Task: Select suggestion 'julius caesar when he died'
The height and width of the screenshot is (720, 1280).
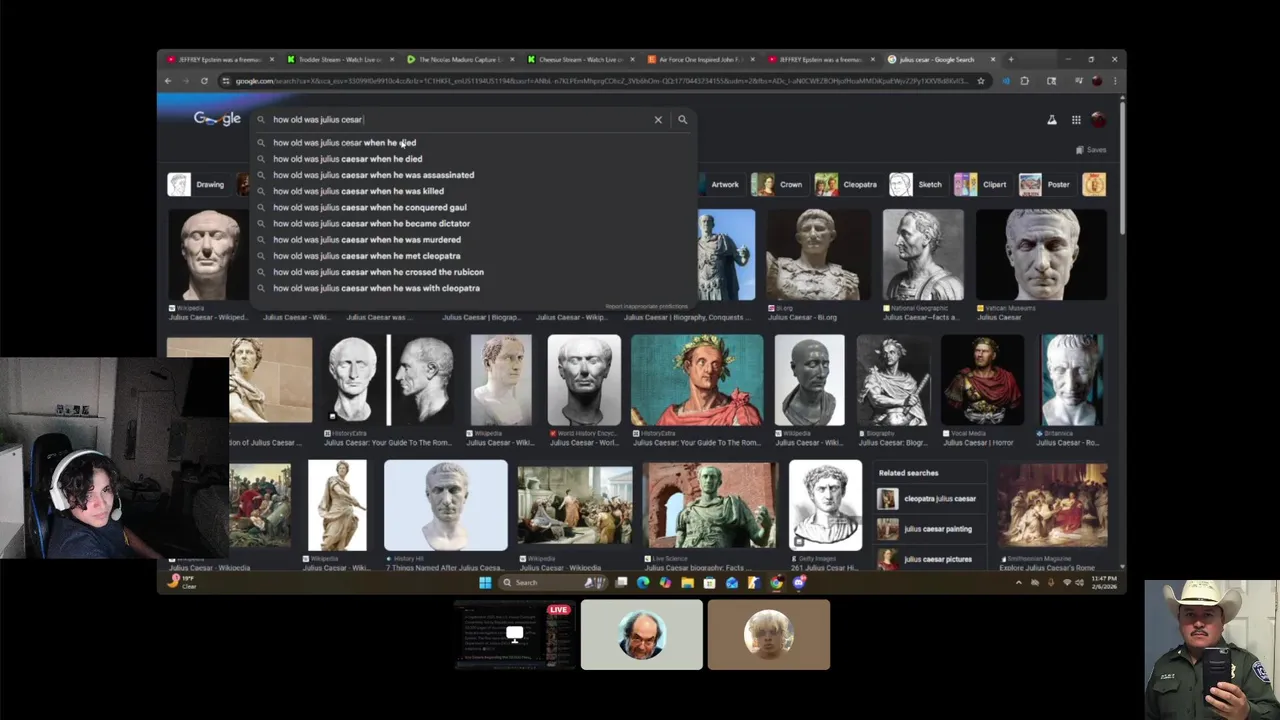Action: (x=347, y=159)
